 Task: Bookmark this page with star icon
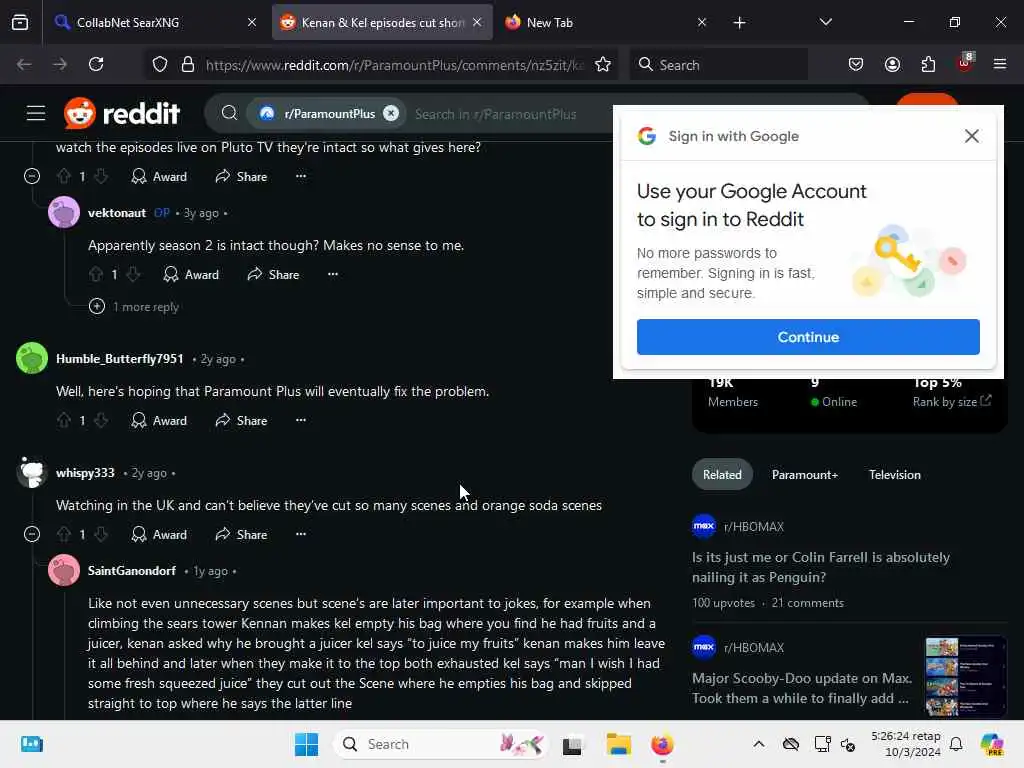coord(603,65)
